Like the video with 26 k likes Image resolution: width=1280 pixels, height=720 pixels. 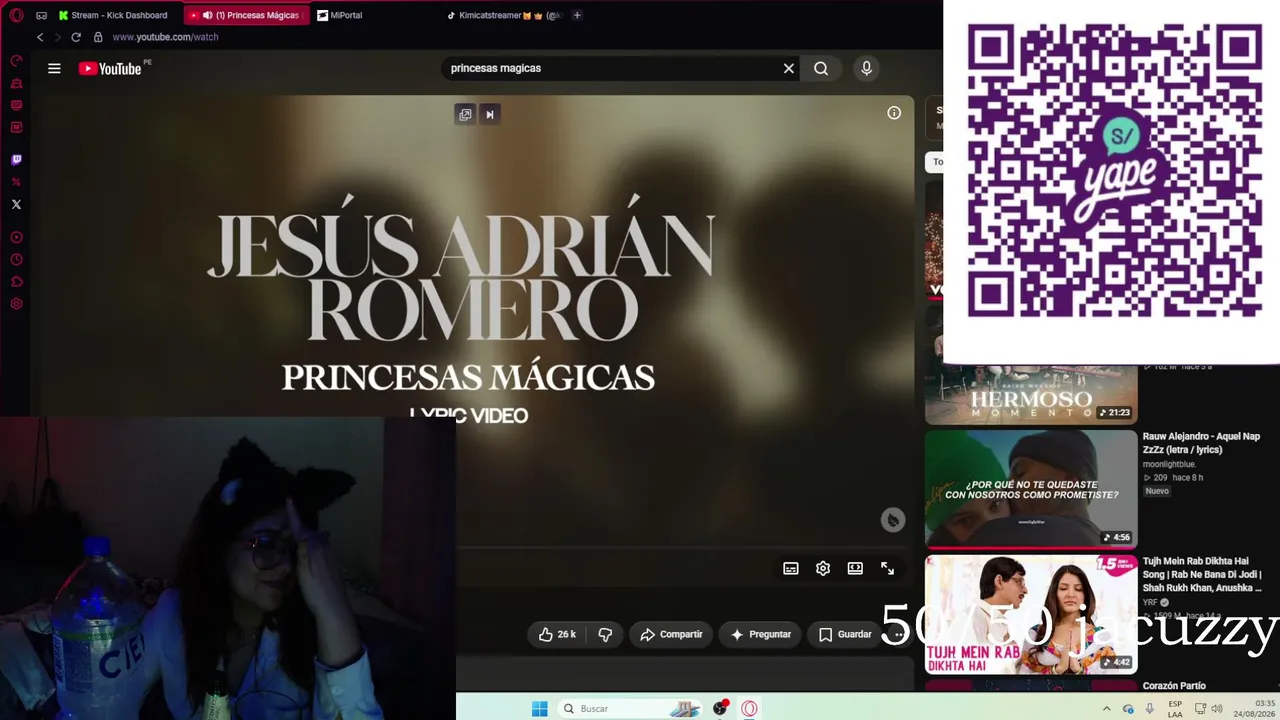coord(557,634)
